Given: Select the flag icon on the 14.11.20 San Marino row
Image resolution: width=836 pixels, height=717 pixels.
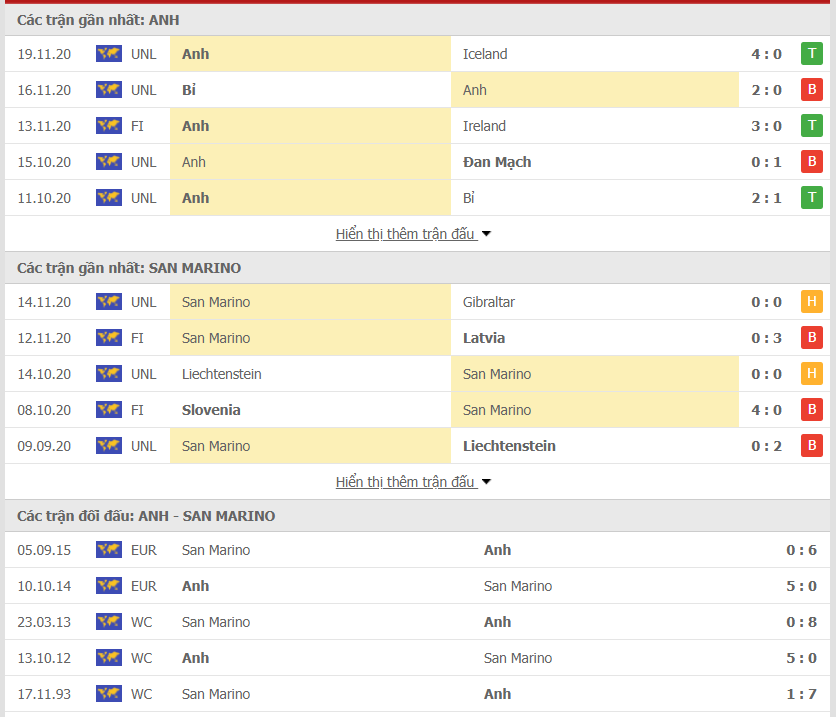Looking at the screenshot, I should (x=108, y=302).
